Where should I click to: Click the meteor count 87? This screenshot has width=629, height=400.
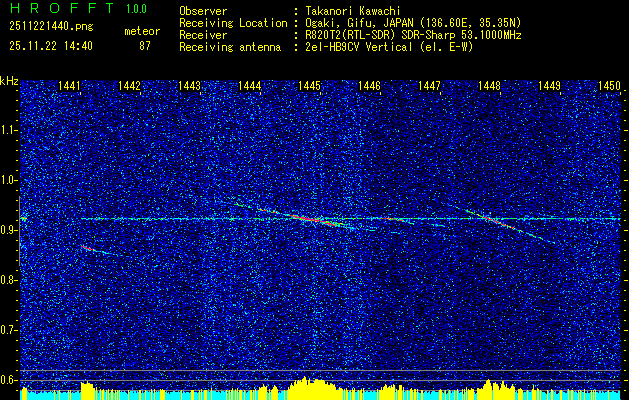145,46
